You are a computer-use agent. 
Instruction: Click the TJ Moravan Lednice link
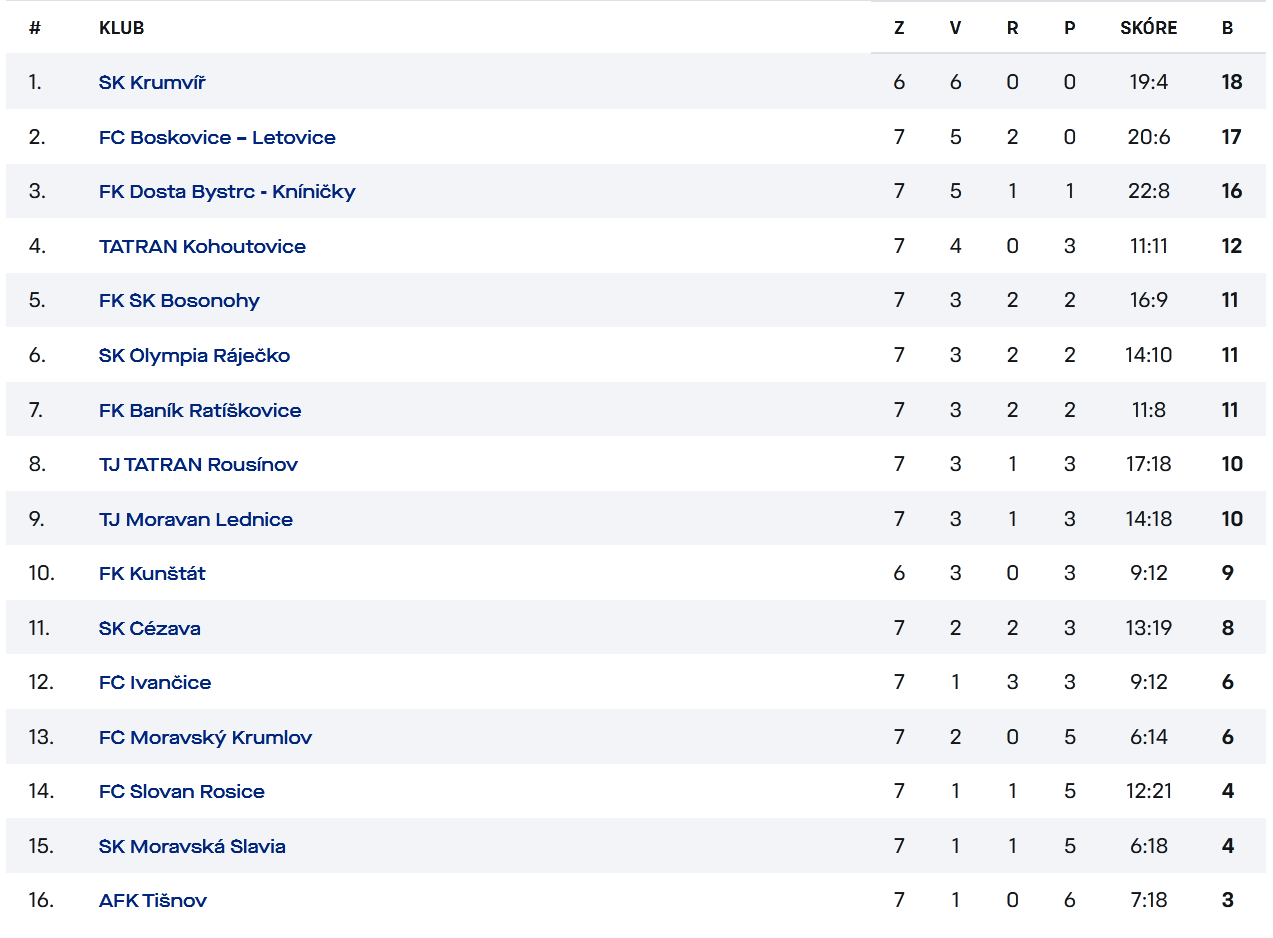(x=196, y=519)
